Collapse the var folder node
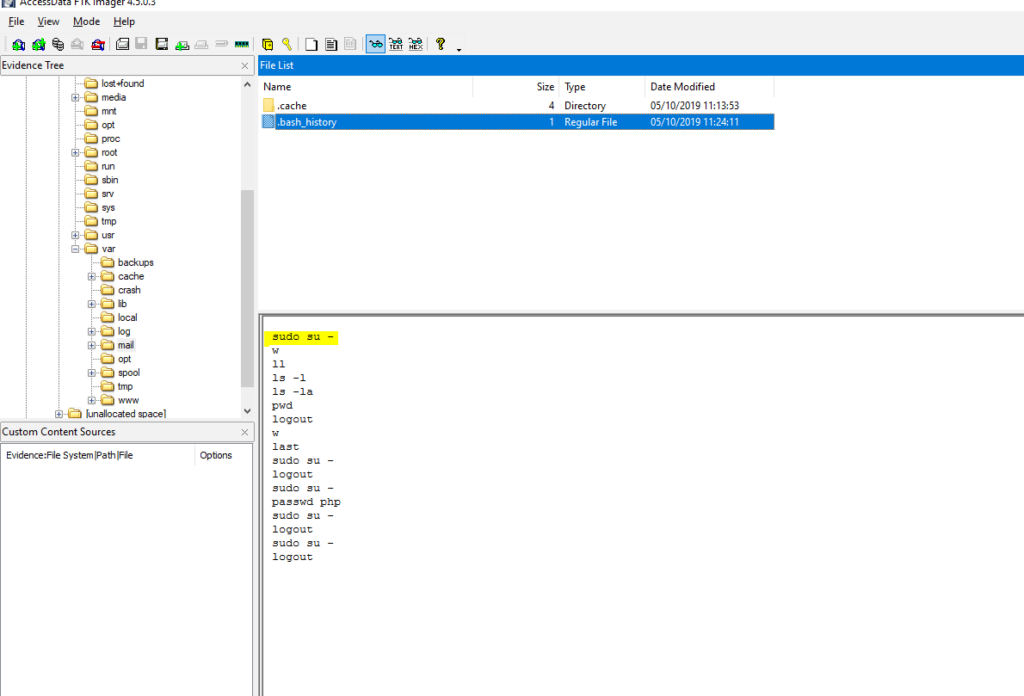1024x696 pixels. [x=76, y=248]
